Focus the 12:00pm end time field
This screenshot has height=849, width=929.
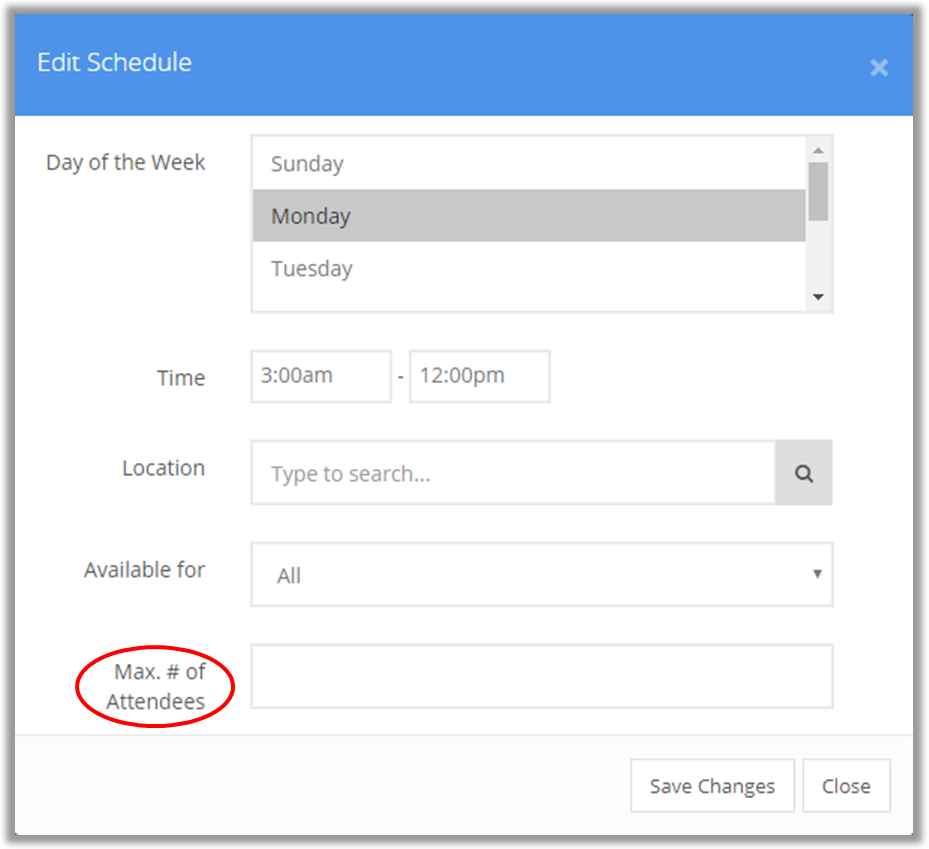(x=479, y=376)
